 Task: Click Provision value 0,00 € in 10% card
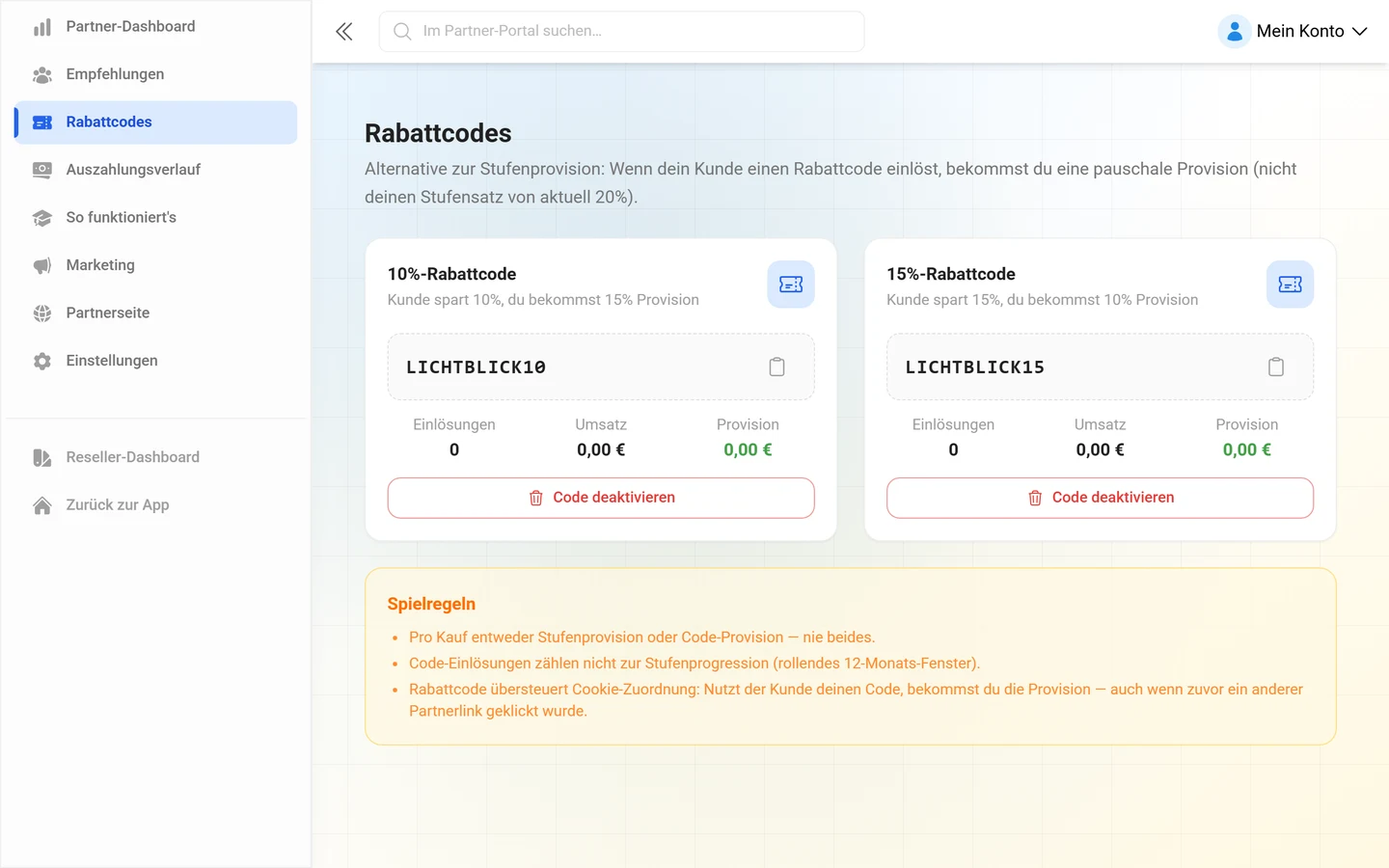point(748,450)
